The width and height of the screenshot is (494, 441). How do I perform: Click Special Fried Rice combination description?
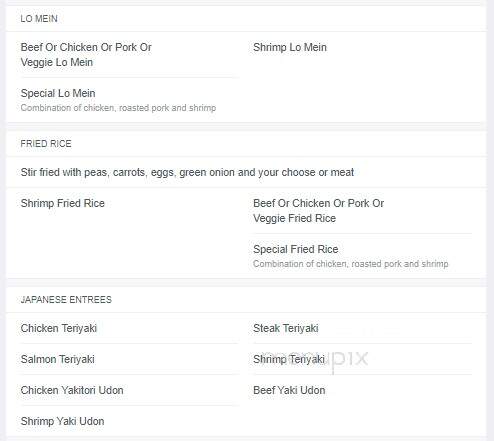point(351,264)
